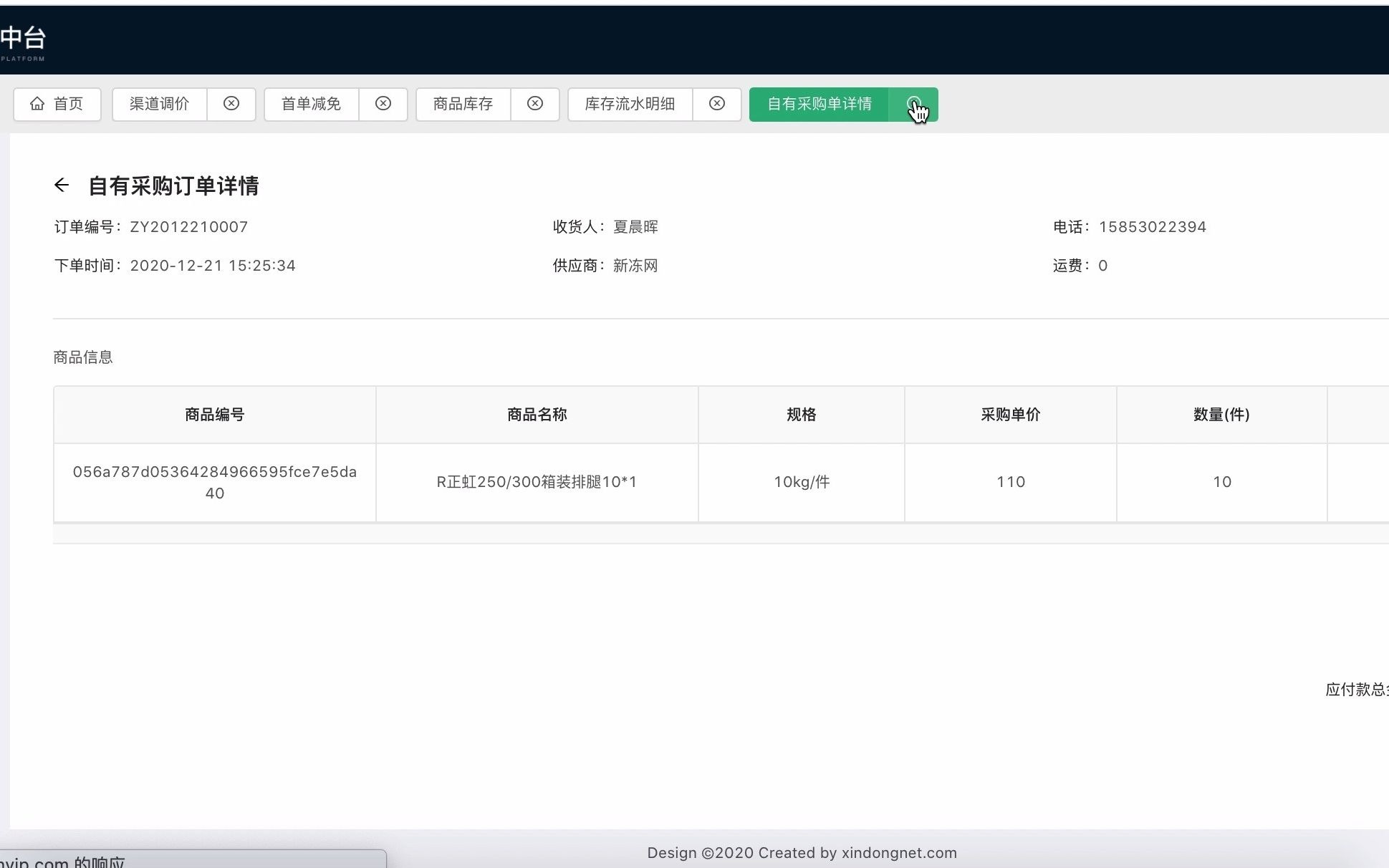
Task: Click product name R正虹250/300箱装排腿10*1
Action: click(537, 482)
